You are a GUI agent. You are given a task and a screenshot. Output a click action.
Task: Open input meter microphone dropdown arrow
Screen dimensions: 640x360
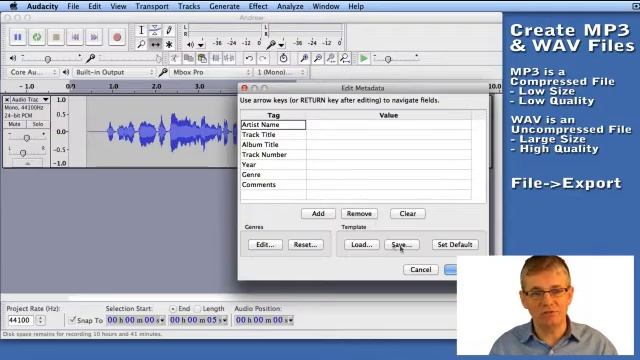point(282,44)
